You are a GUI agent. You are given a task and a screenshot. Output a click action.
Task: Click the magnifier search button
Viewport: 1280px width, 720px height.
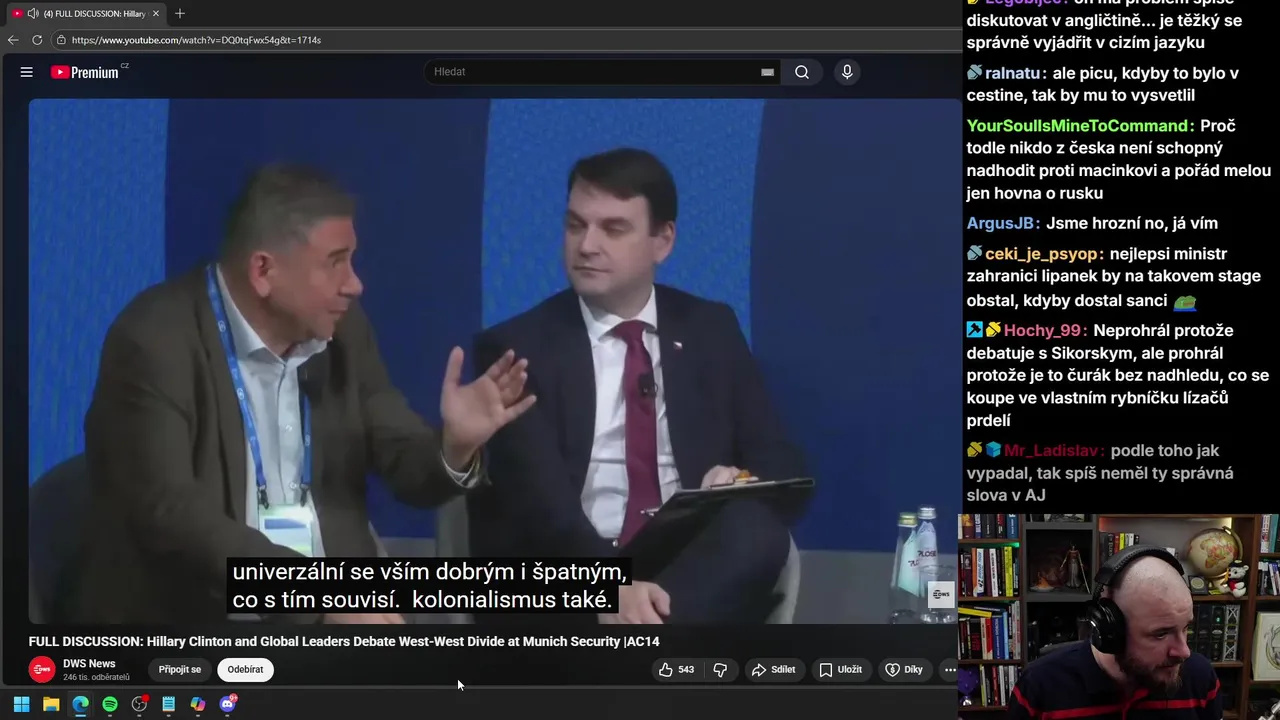[x=802, y=72]
